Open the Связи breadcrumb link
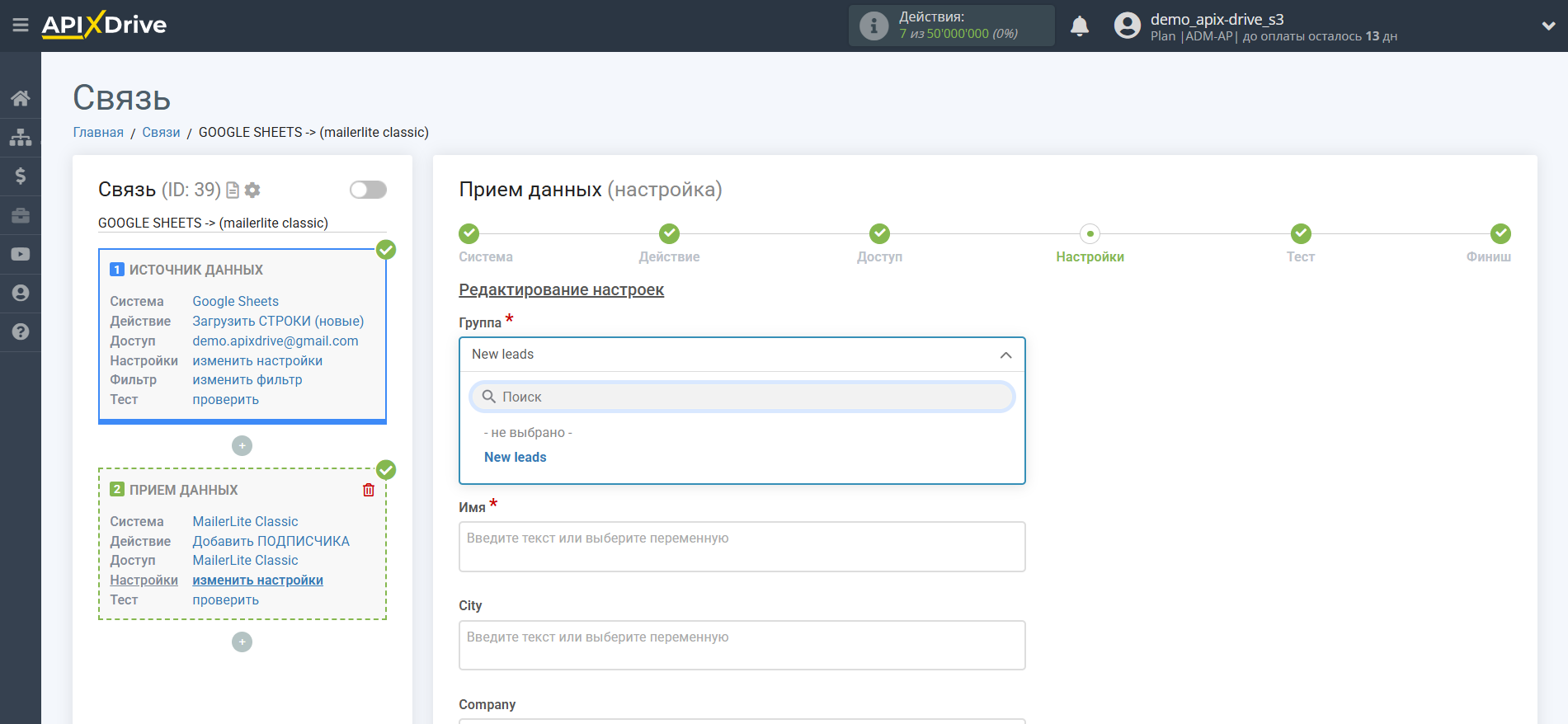Viewport: 1568px width, 724px height. [x=161, y=133]
